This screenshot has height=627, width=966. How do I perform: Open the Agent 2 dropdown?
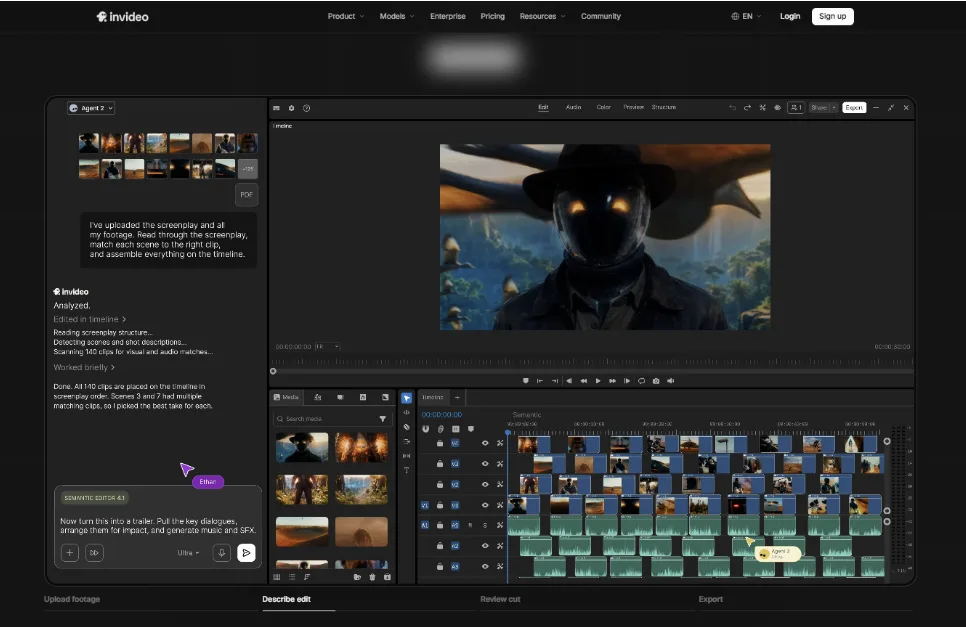(x=91, y=108)
